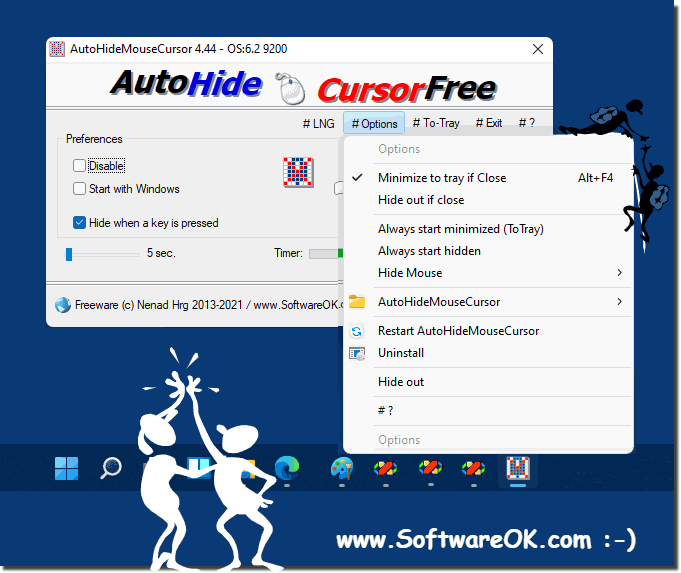Click the # Exit button
Image resolution: width=681 pixels, height=573 pixels.
(489, 123)
